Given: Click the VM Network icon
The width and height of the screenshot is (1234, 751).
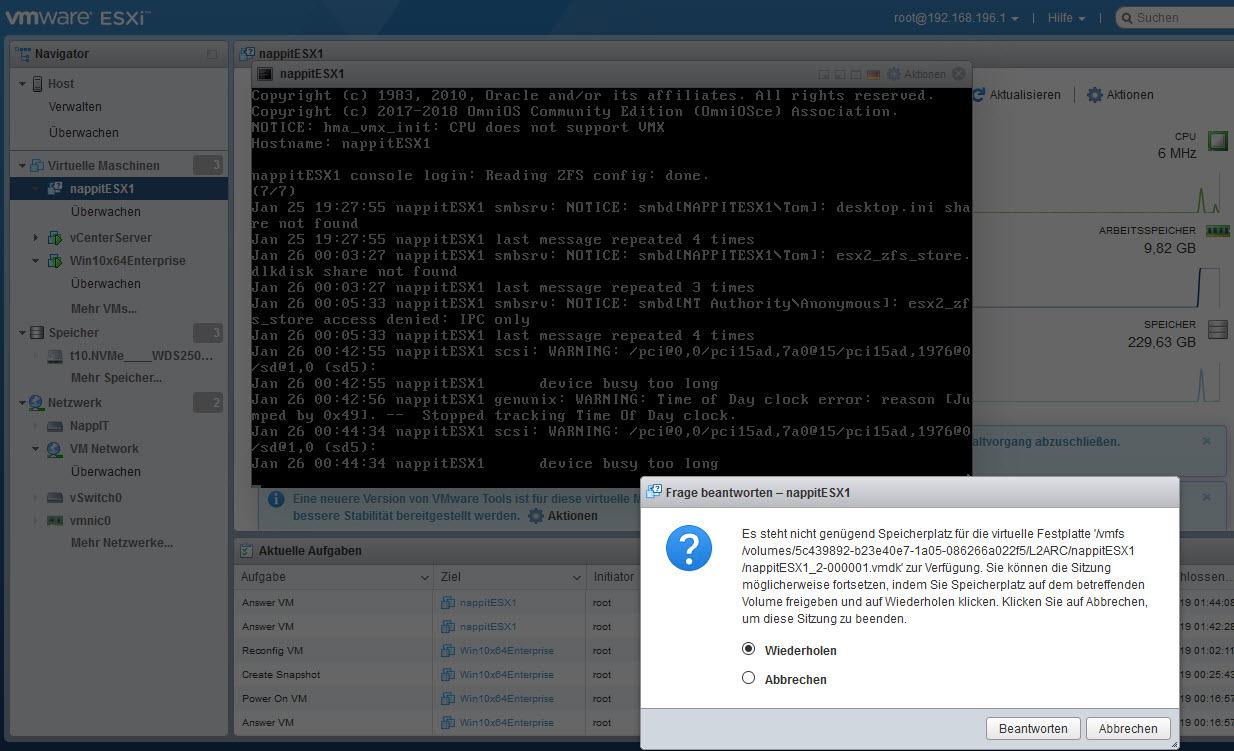Looking at the screenshot, I should pyautogui.click(x=55, y=449).
